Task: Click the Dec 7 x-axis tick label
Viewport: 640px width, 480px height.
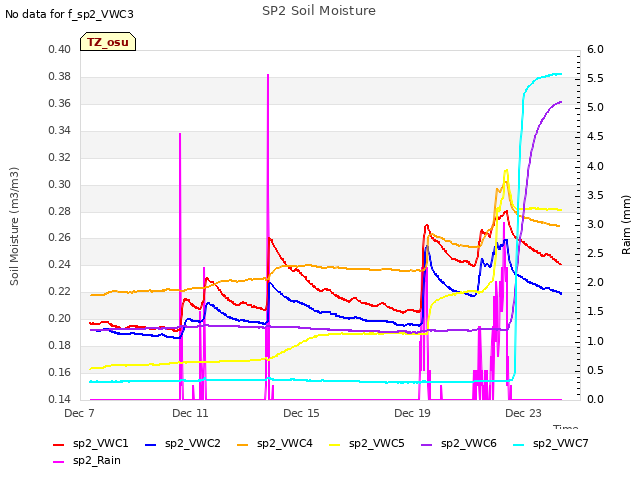Action: pos(79,413)
